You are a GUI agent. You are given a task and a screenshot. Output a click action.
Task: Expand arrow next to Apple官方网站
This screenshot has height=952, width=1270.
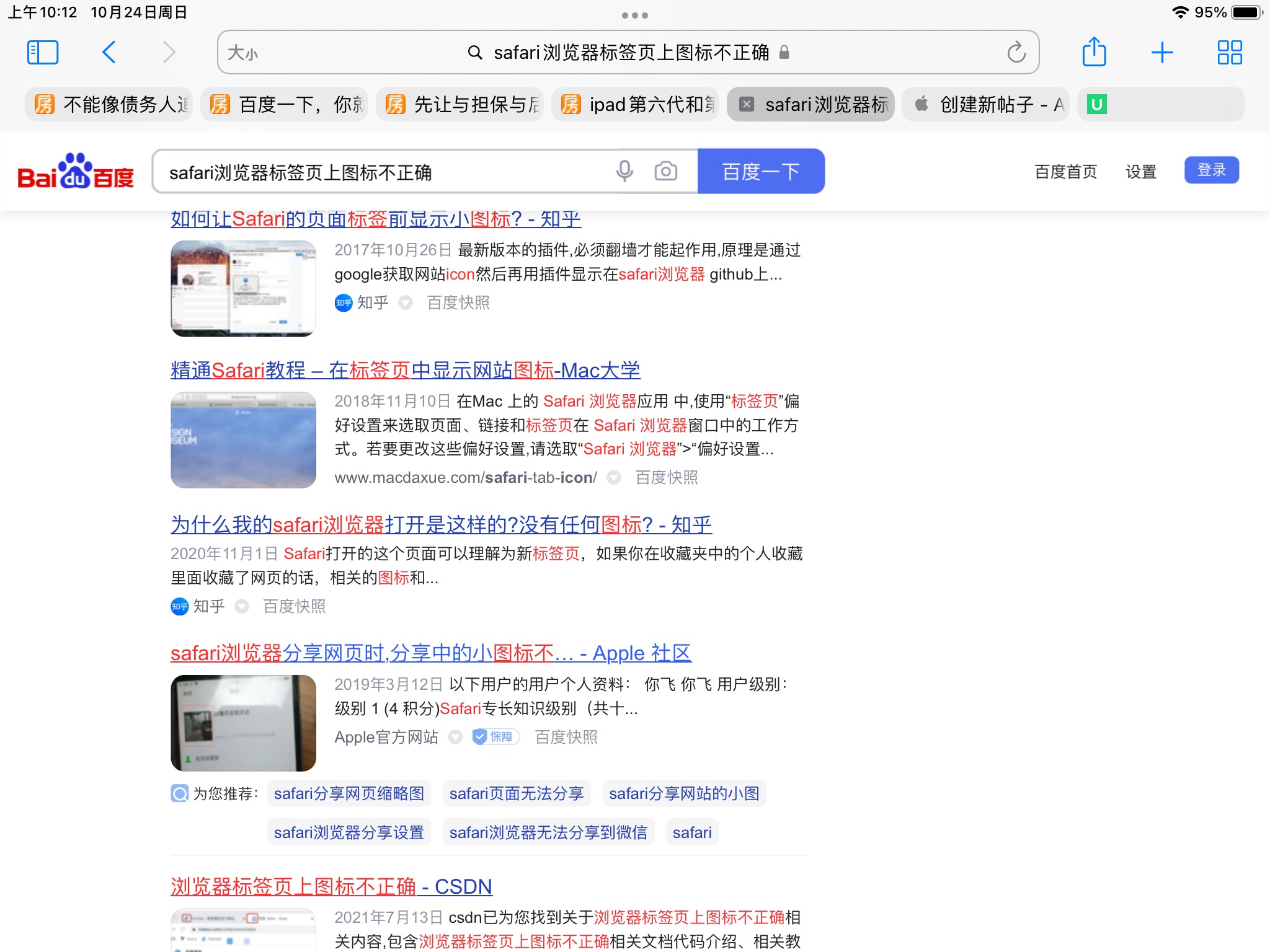point(456,737)
